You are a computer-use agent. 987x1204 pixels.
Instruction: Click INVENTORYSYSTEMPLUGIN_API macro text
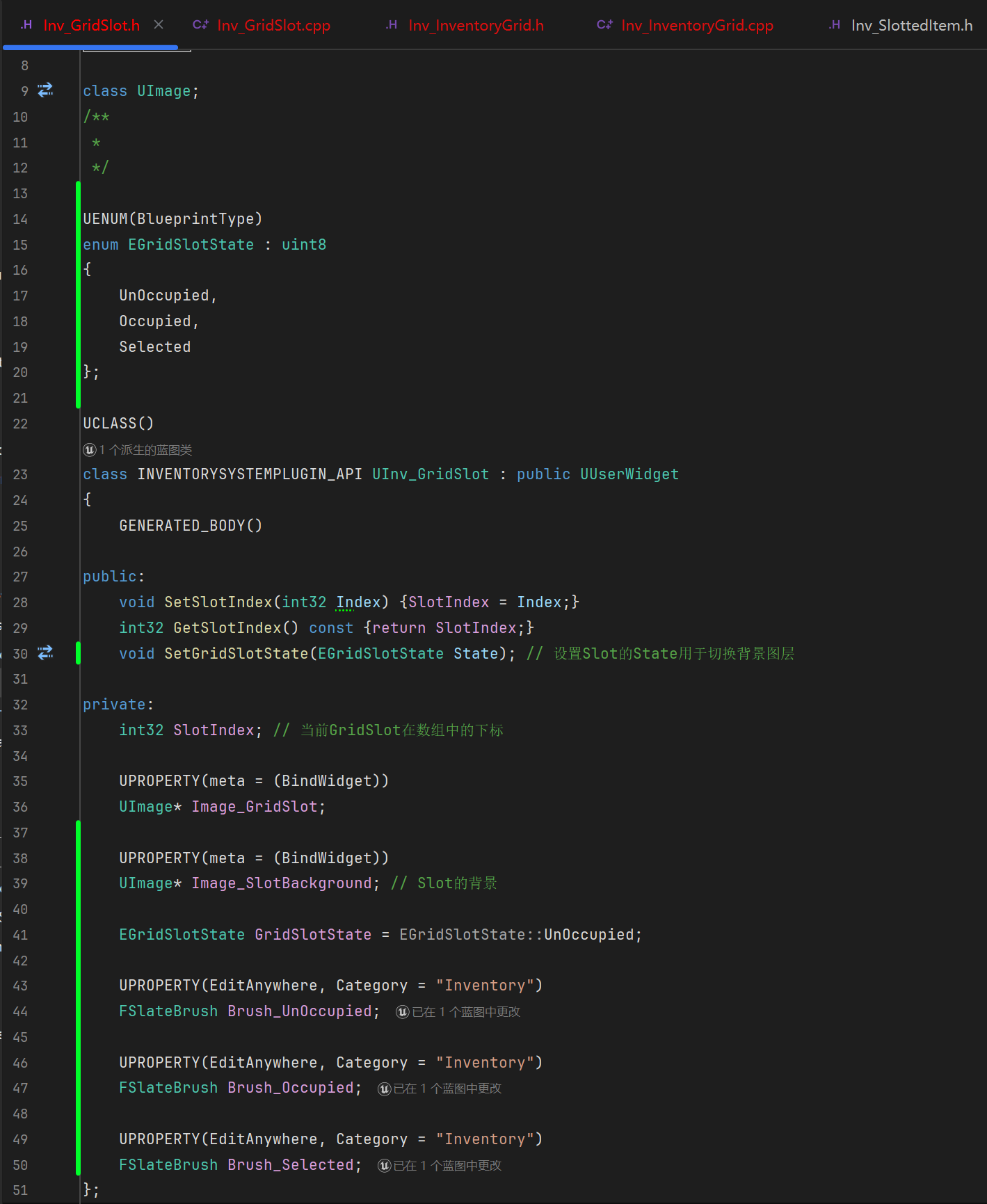(250, 474)
